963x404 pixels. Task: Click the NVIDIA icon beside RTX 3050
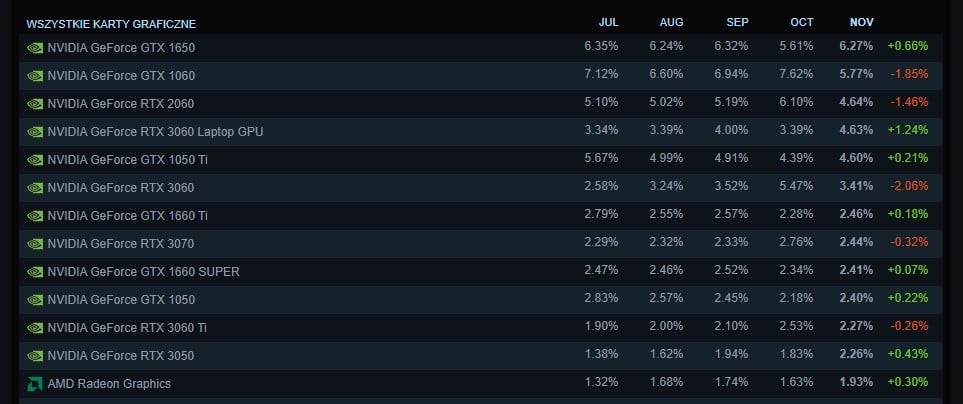click(35, 355)
